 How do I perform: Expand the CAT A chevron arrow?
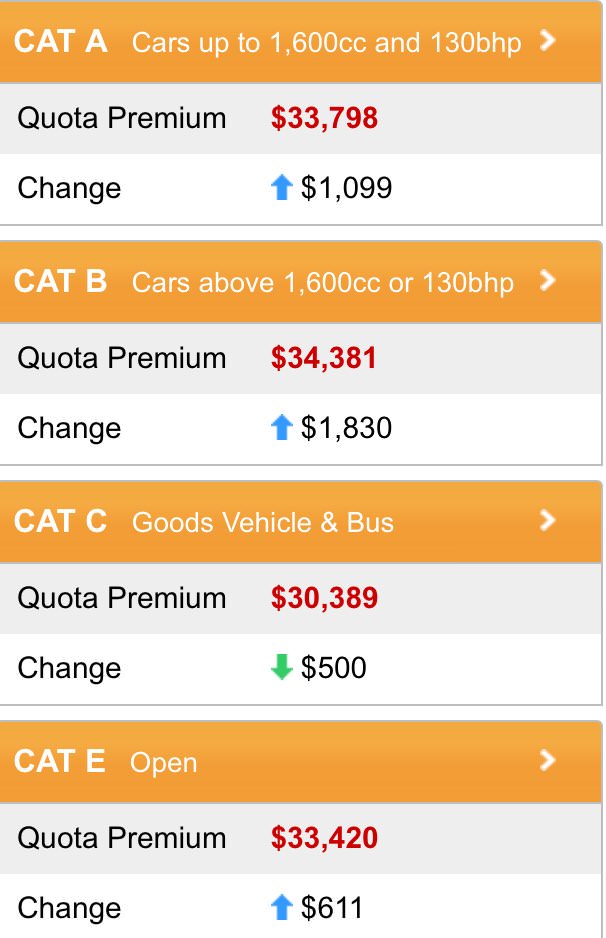click(546, 41)
